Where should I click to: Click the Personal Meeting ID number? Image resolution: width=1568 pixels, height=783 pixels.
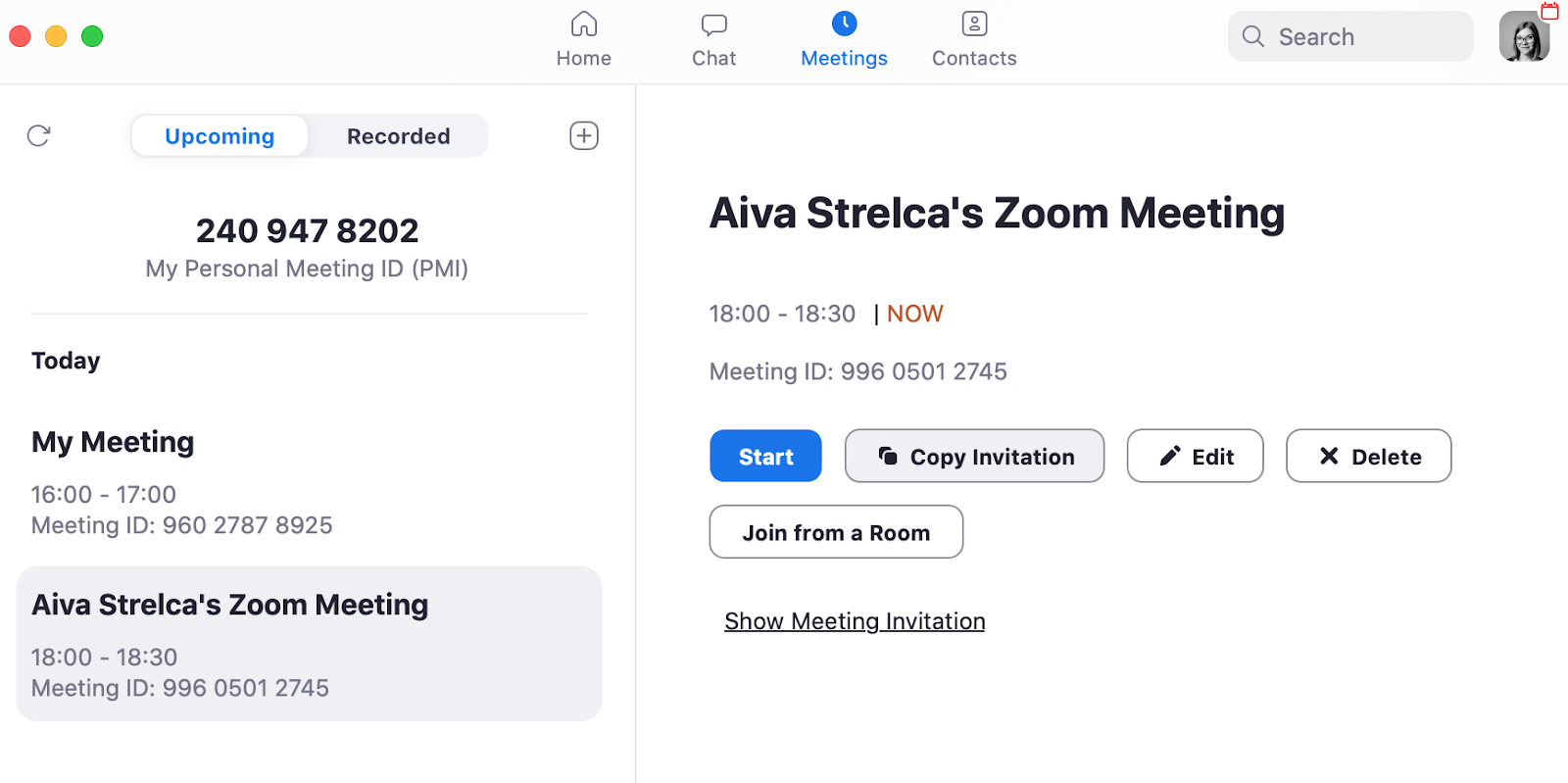coord(307,230)
